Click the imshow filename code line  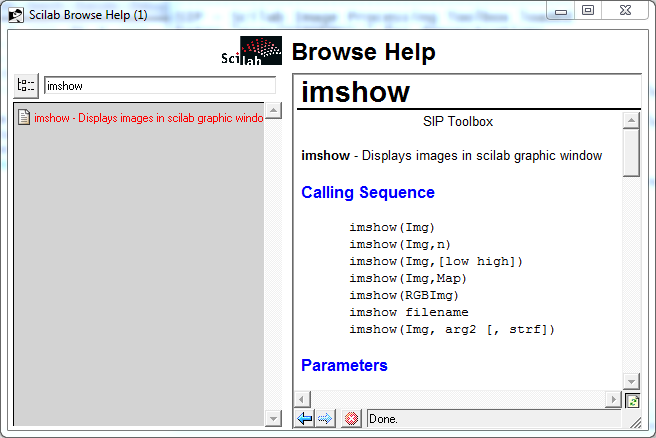click(409, 312)
